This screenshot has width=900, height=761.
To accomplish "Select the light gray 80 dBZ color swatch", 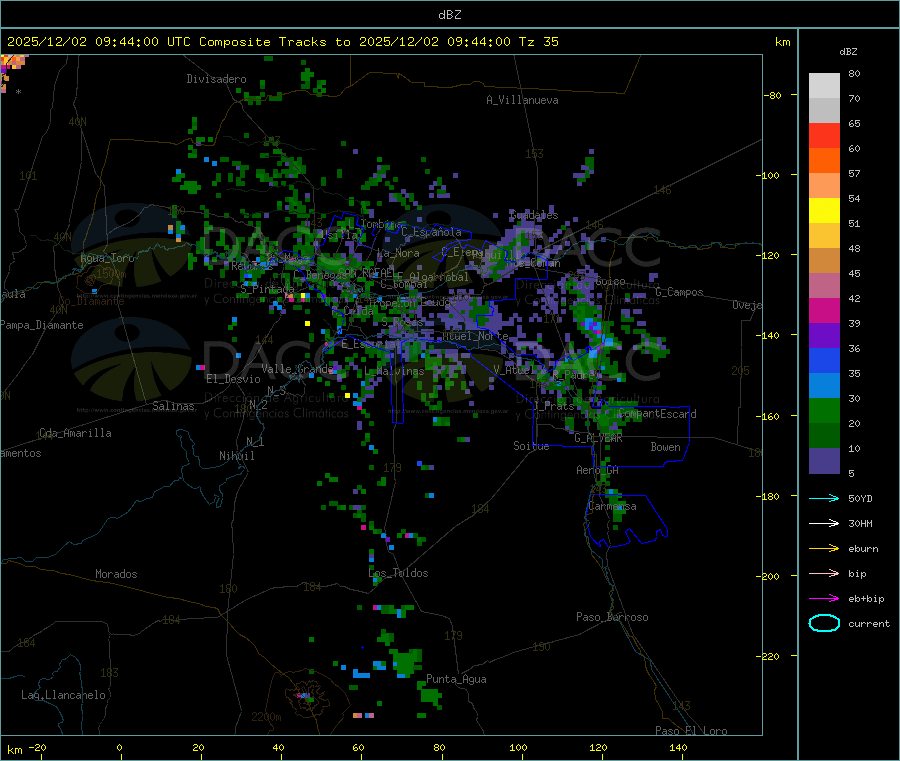I will [x=824, y=86].
